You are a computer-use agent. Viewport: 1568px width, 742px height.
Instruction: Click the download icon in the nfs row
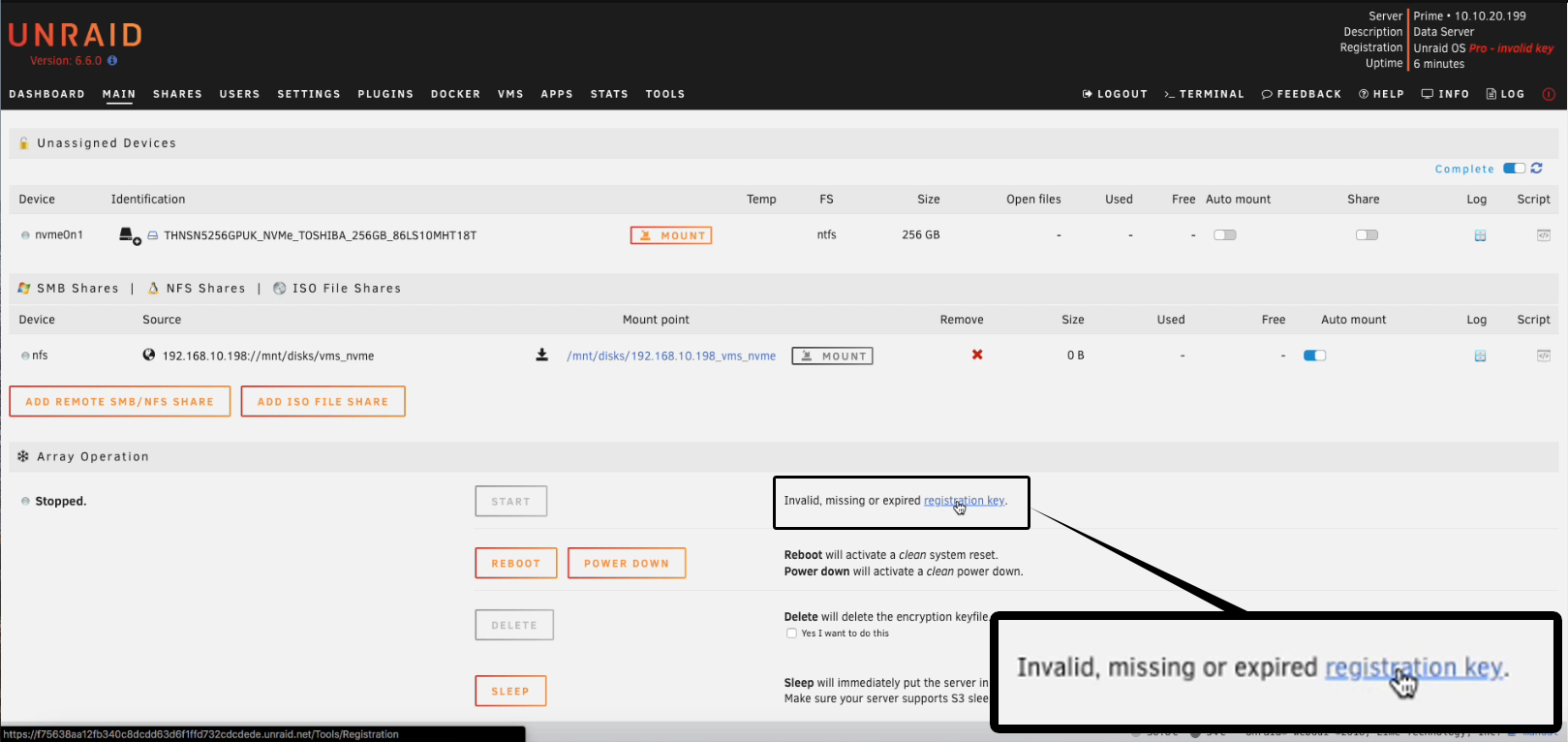[x=541, y=355]
